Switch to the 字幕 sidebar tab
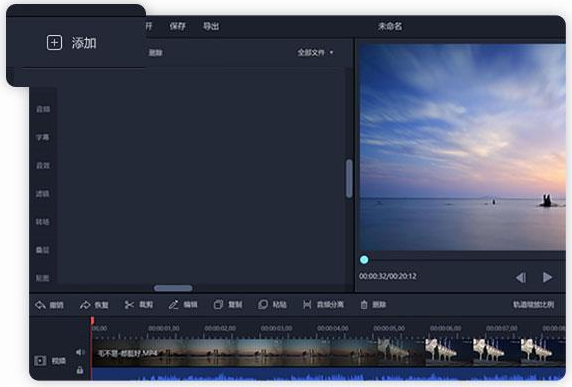 coord(43,137)
